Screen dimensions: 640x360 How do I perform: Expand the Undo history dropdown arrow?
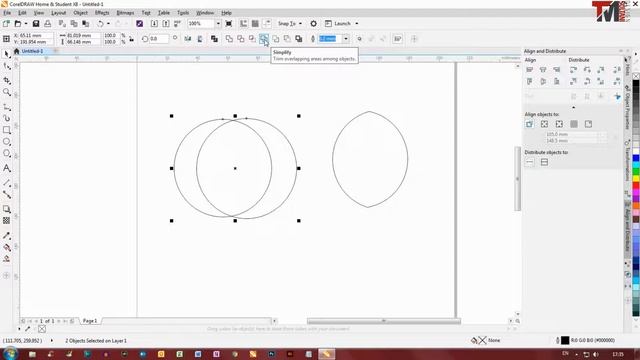[108, 24]
